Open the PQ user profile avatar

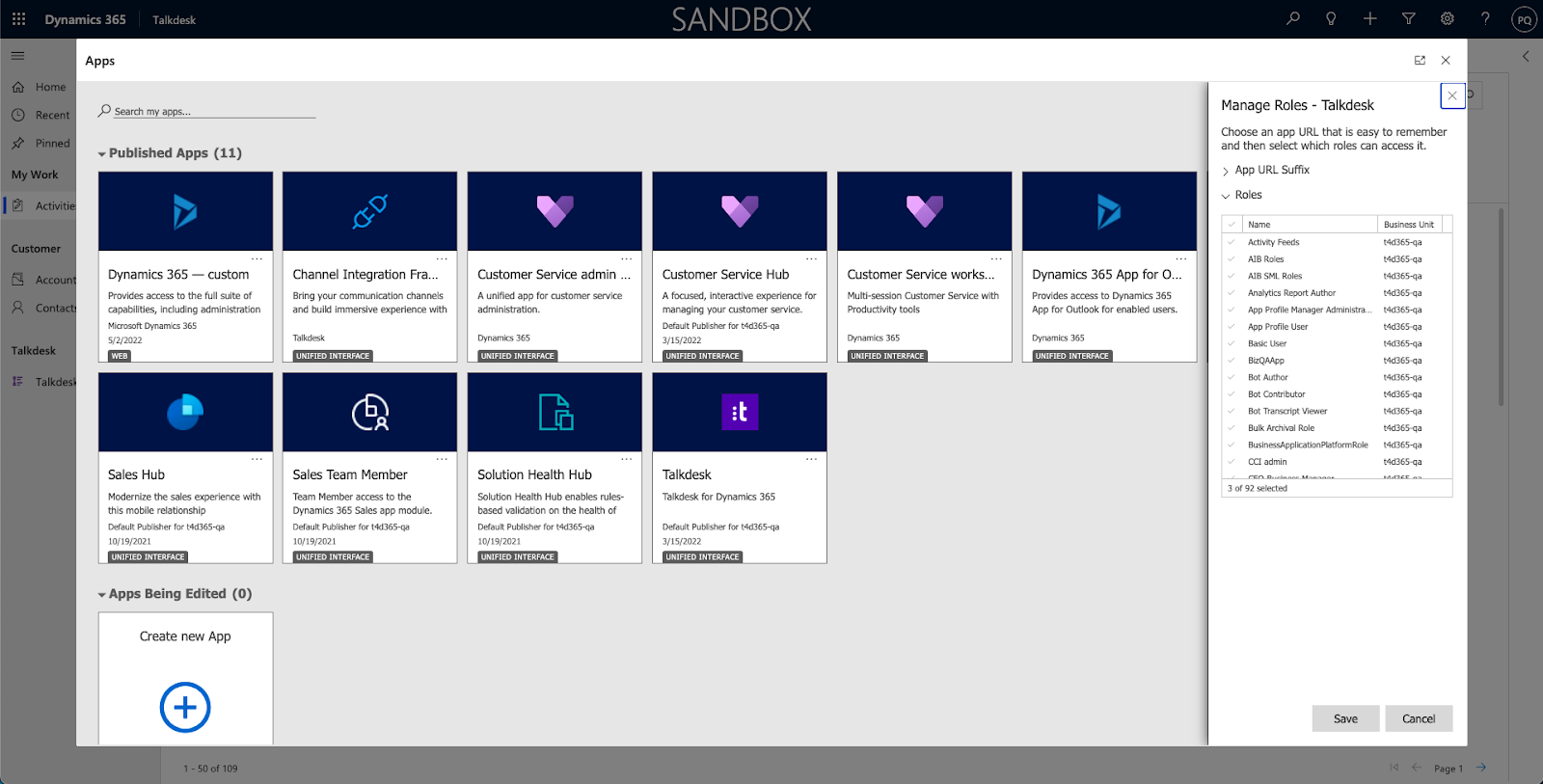[x=1524, y=19]
